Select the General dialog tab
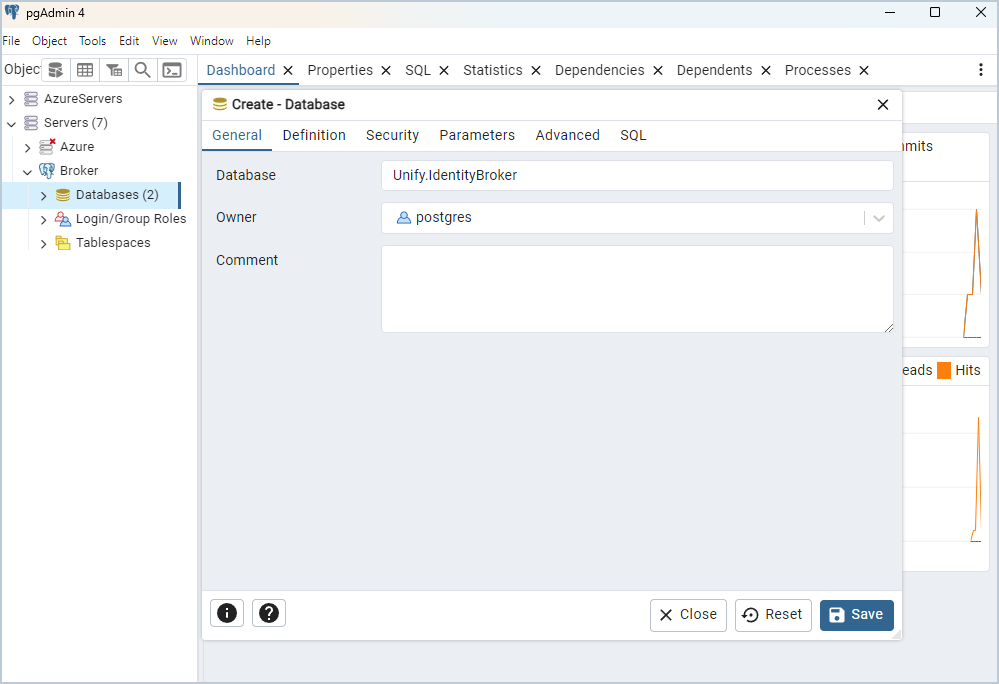The image size is (999, 684). [237, 135]
